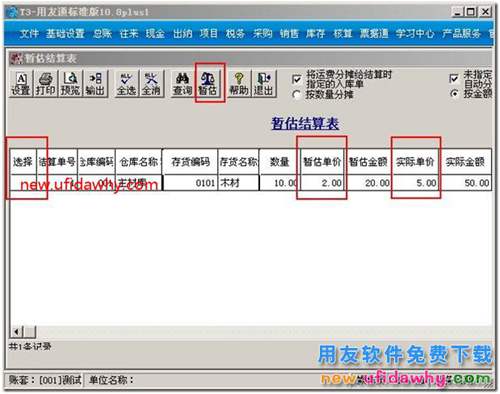Open 帮助 (Help) toolbar icon
500x394 pixels.
tap(239, 84)
